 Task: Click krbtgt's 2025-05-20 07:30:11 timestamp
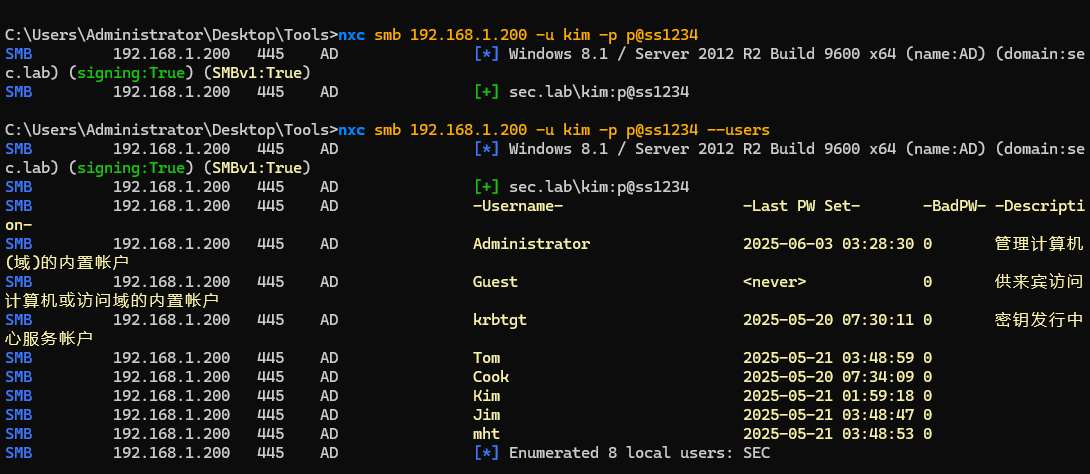829,320
